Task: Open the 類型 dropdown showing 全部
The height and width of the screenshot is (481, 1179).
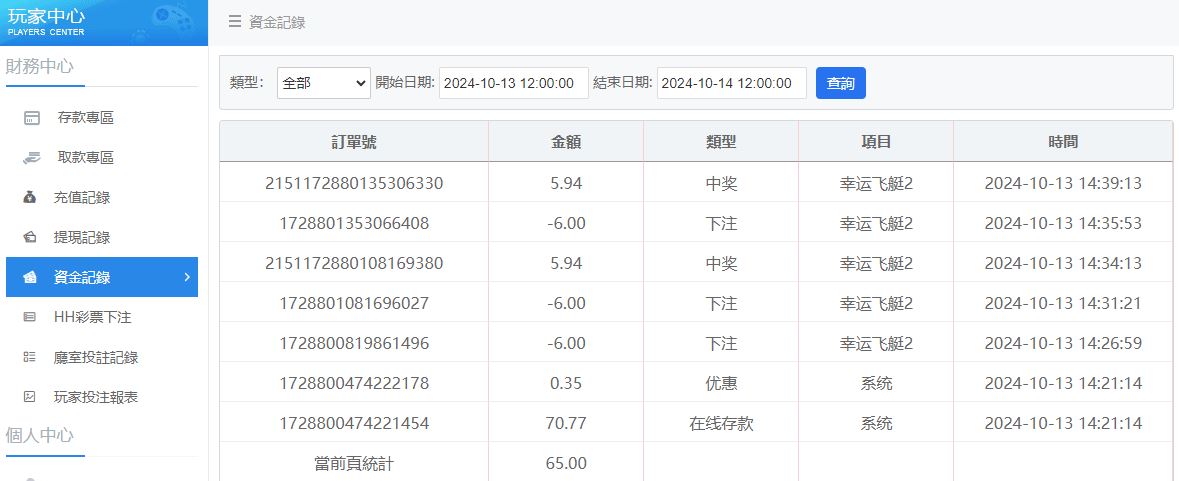Action: point(323,83)
